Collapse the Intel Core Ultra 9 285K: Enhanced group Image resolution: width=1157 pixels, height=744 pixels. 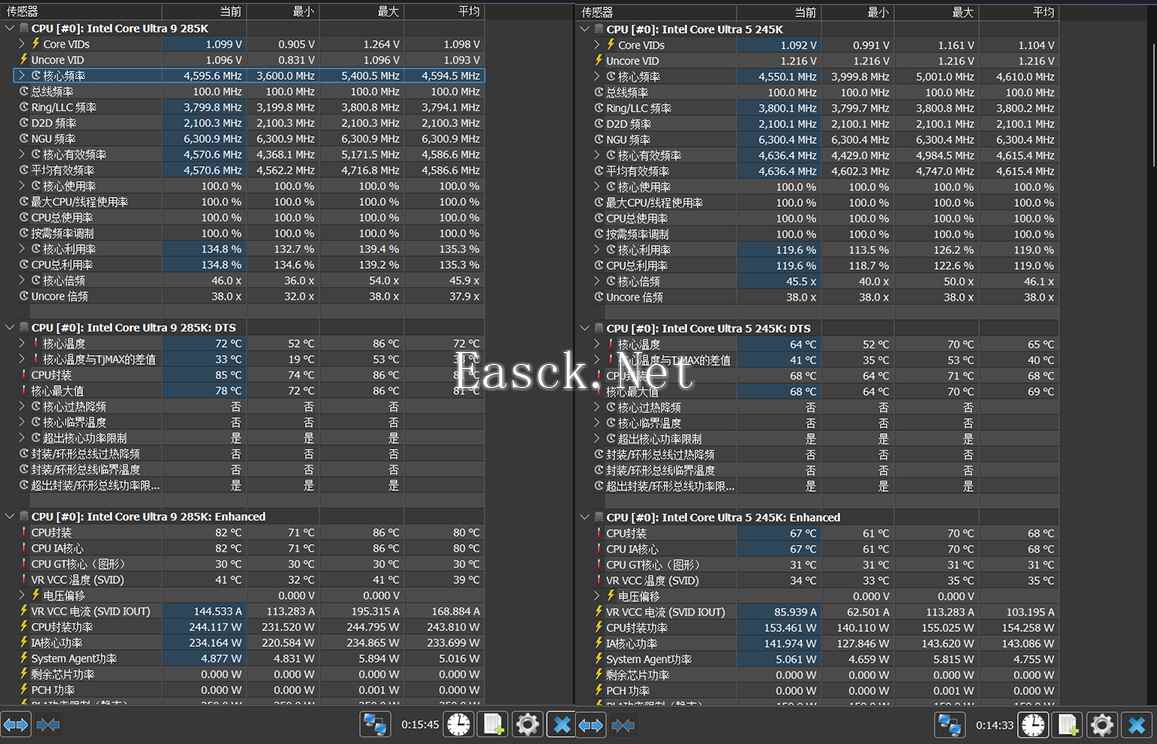click(x=10, y=516)
